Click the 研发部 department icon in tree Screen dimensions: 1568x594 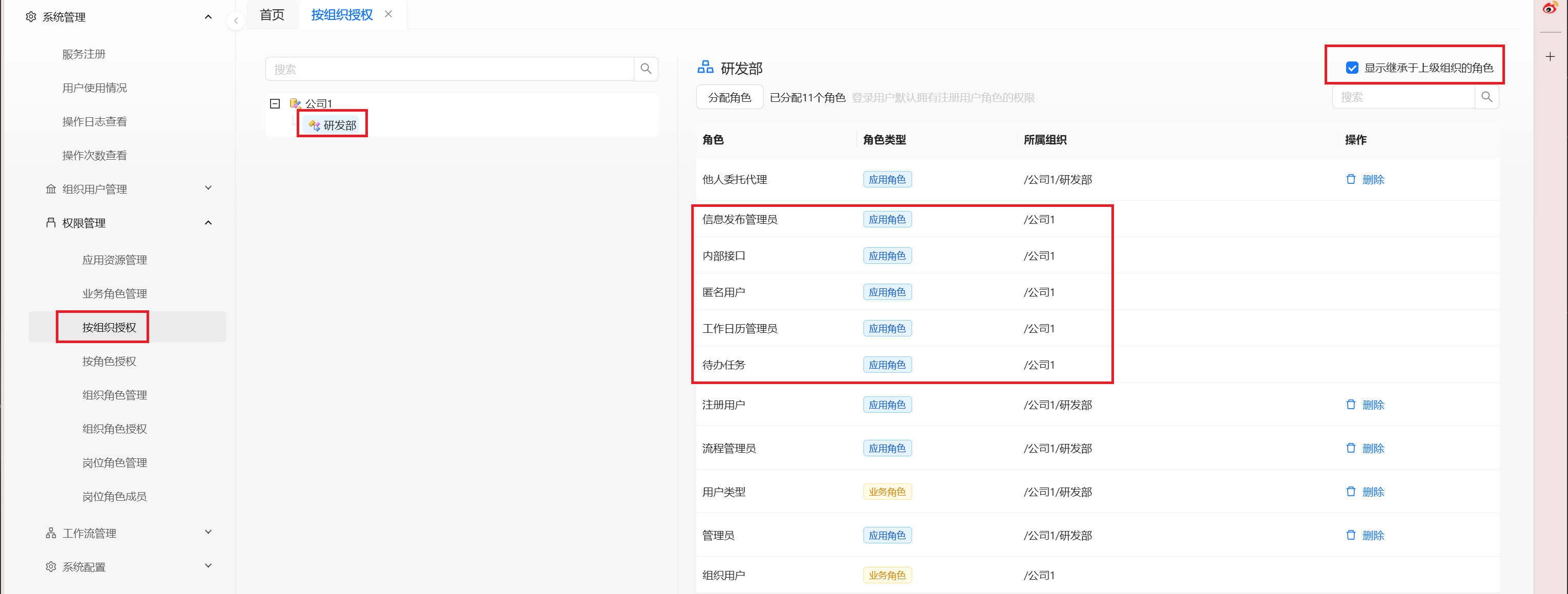point(314,125)
